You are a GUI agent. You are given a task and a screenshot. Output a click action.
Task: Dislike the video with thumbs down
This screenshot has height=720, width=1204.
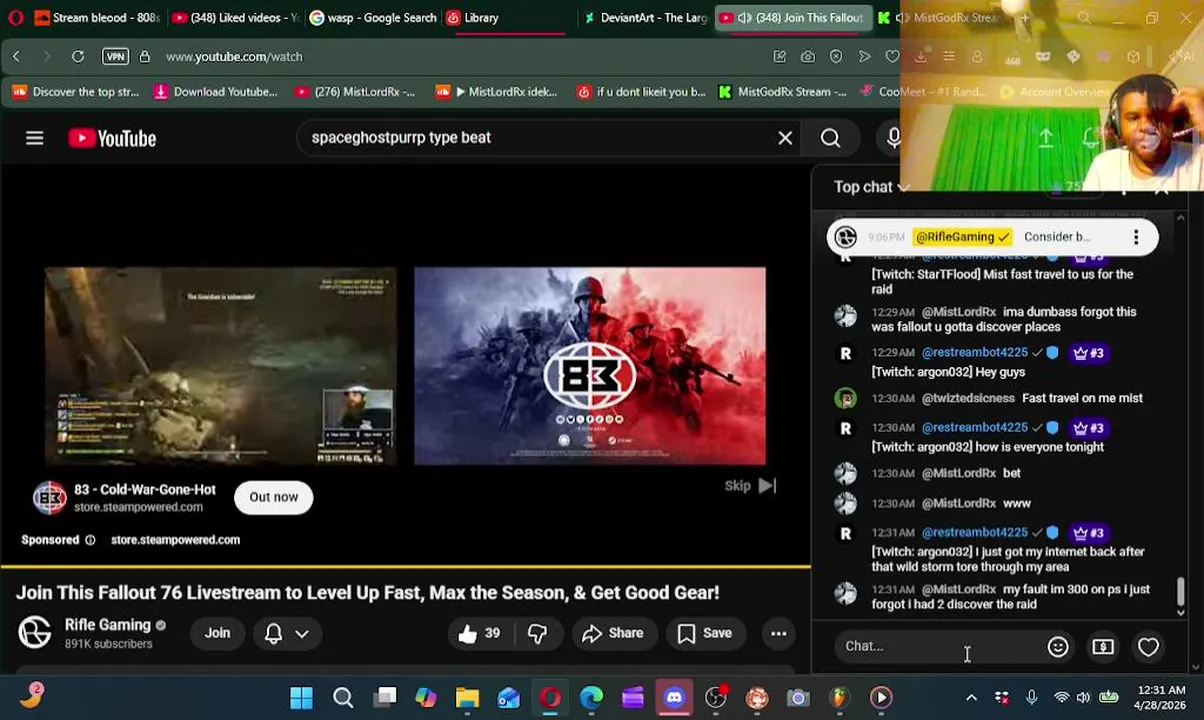pyautogui.click(x=537, y=633)
